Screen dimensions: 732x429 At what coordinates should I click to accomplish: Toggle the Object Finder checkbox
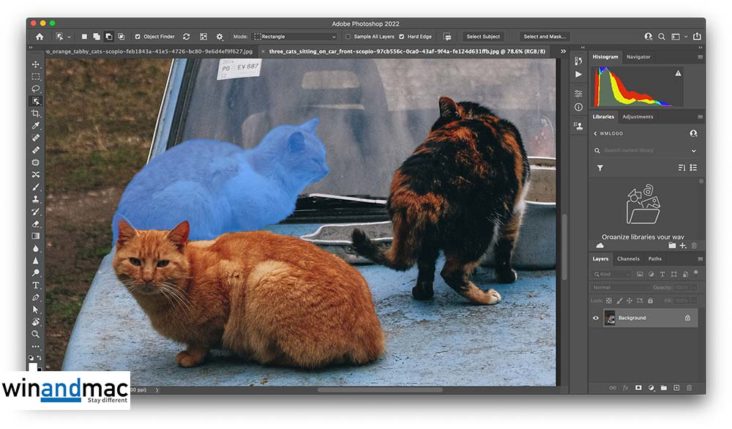(138, 37)
